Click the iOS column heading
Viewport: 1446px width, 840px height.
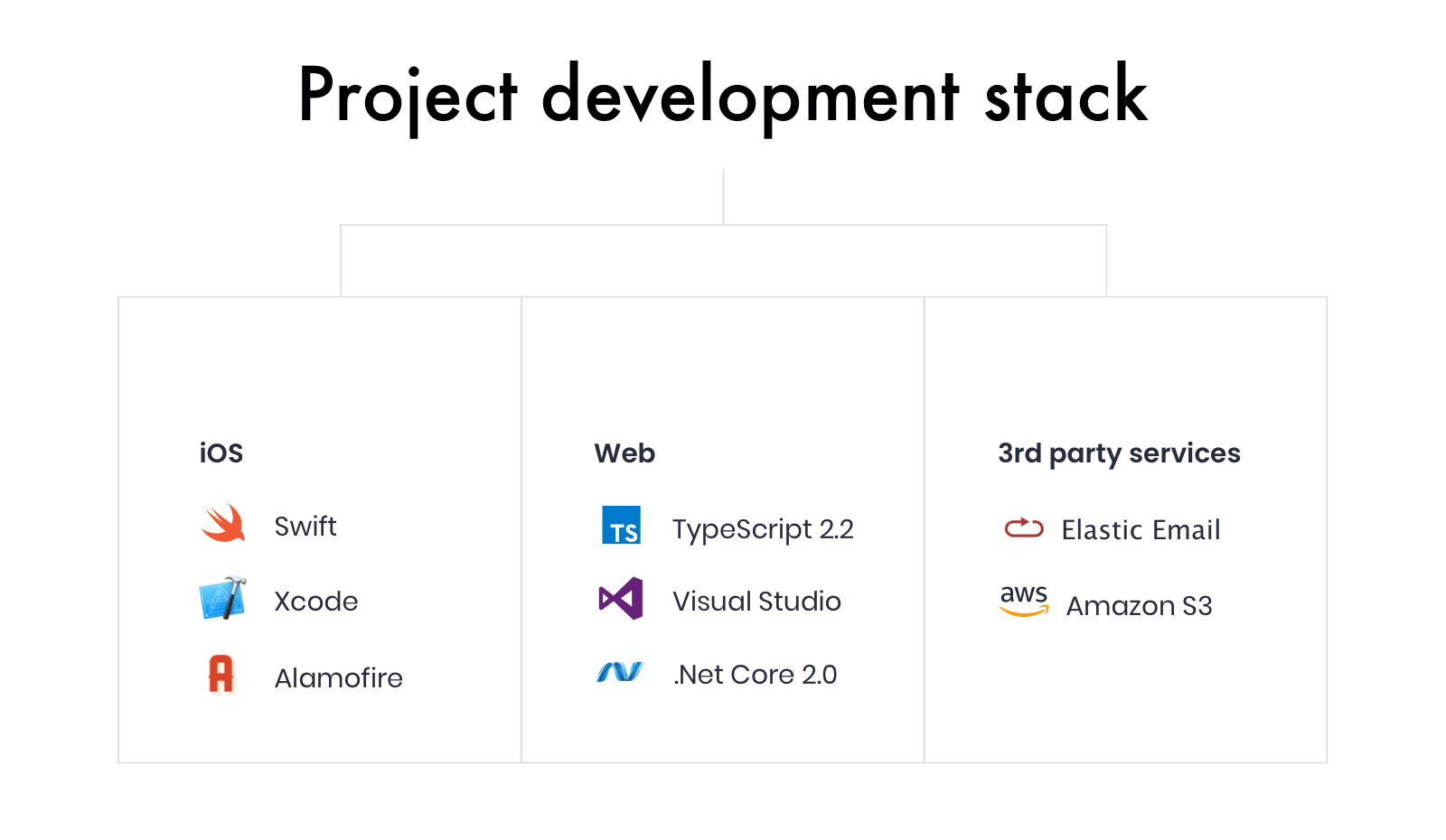221,453
